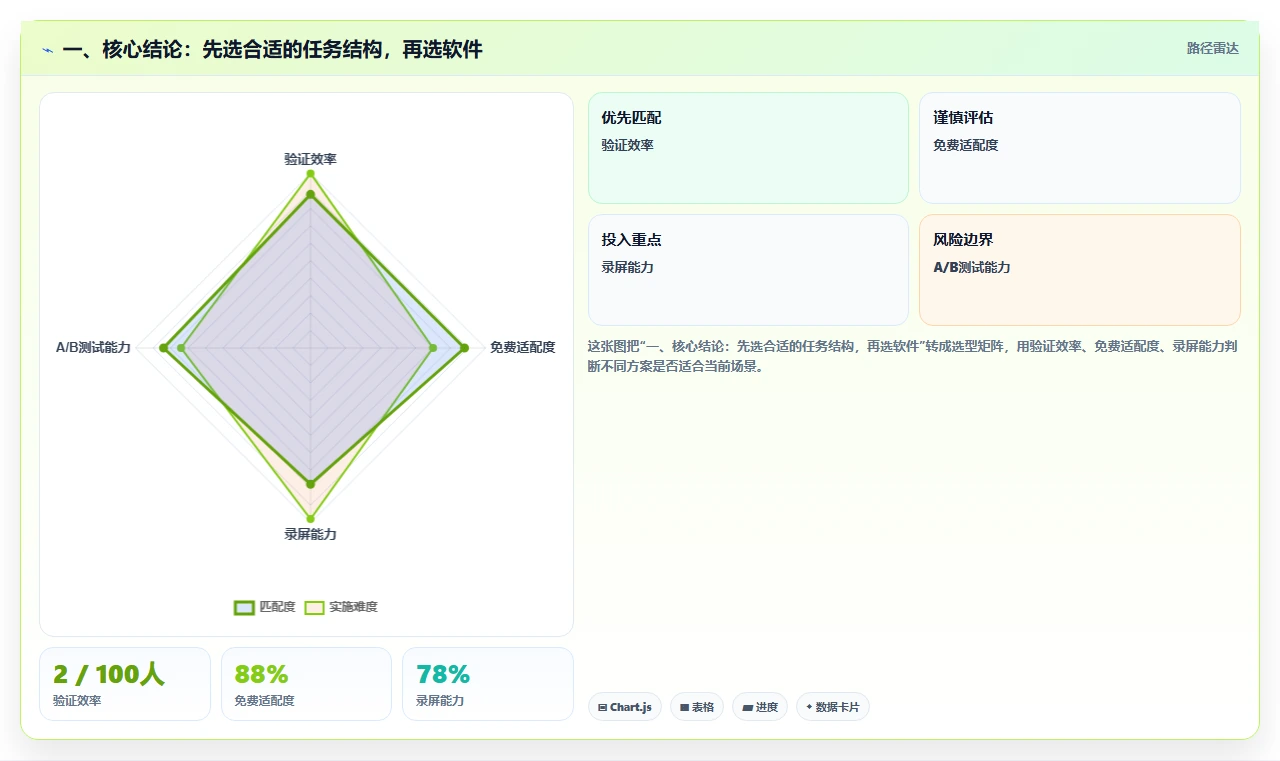1280x761 pixels.
Task: Click the 88% 免费适配度 stat card
Action: [x=306, y=684]
